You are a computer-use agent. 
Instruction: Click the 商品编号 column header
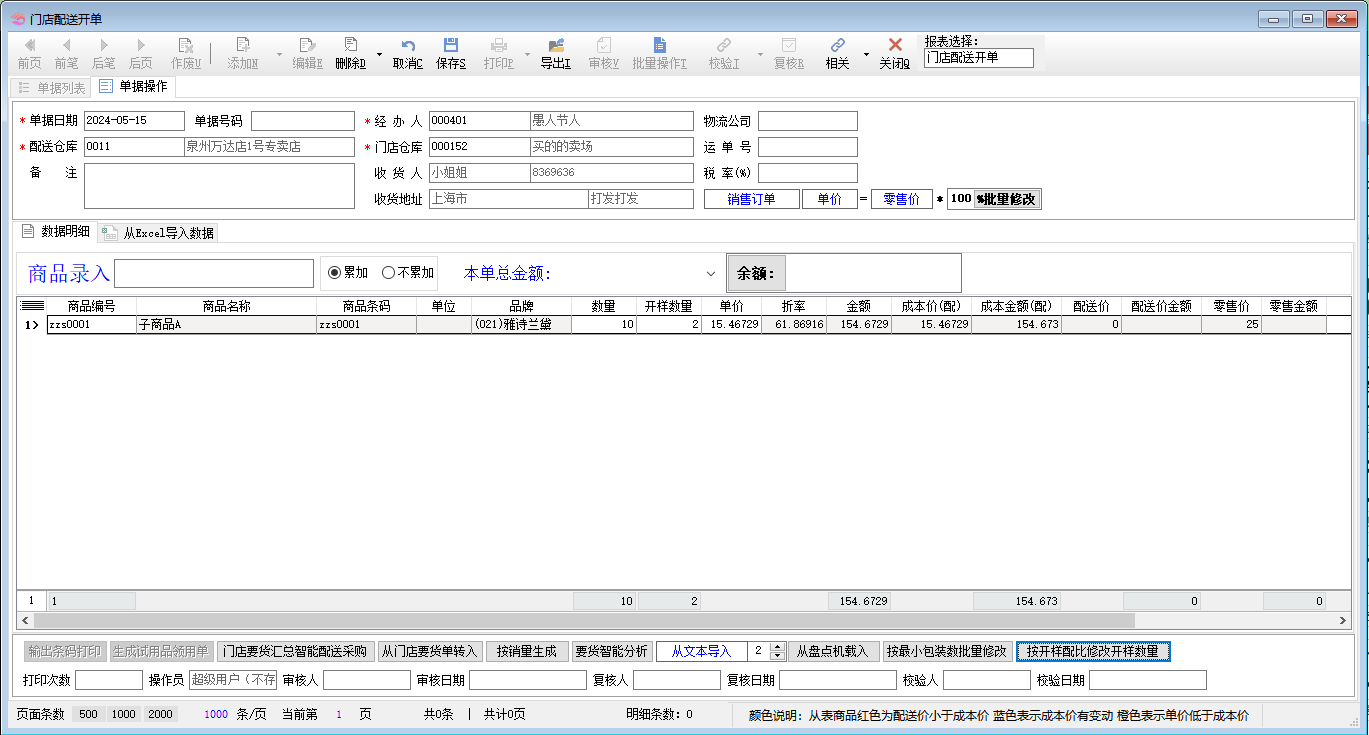[91, 306]
